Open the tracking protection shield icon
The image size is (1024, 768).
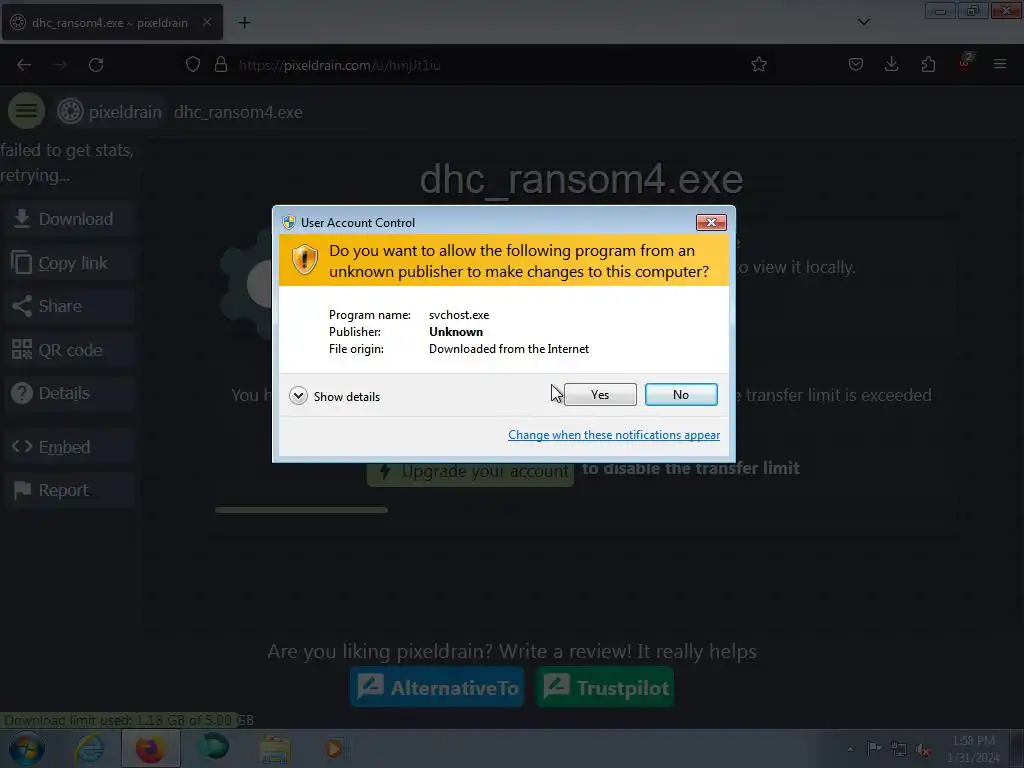(x=193, y=65)
